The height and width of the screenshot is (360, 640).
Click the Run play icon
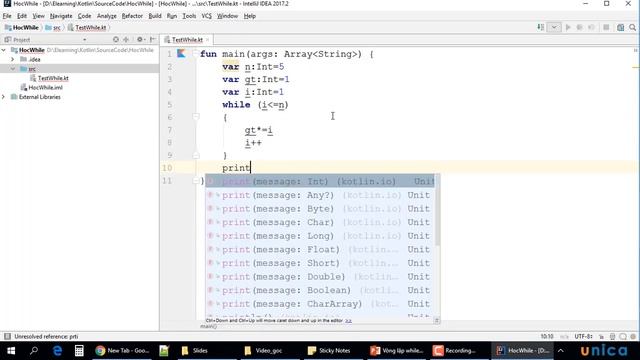pos(568,27)
